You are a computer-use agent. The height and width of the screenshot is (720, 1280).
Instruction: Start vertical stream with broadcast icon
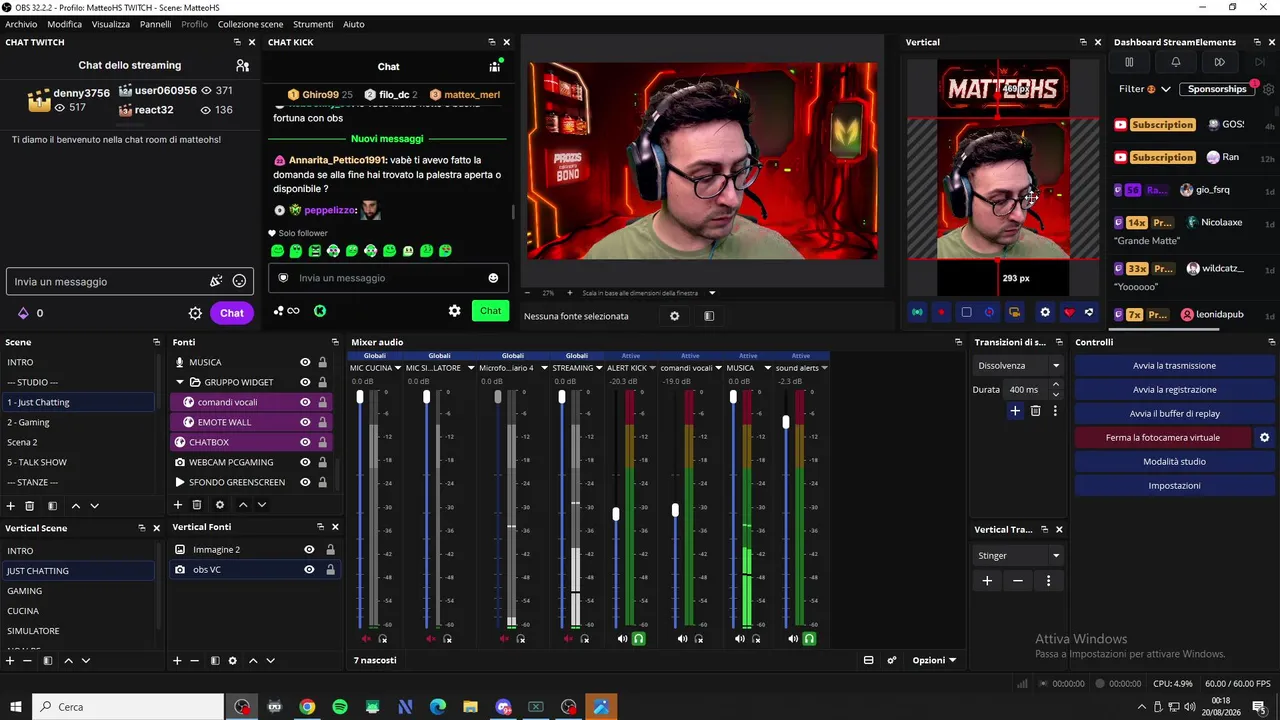917,313
